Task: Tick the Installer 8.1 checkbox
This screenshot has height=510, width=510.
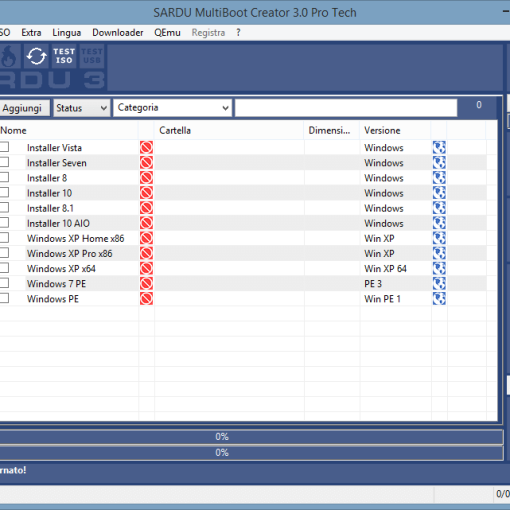Action: coord(4,208)
